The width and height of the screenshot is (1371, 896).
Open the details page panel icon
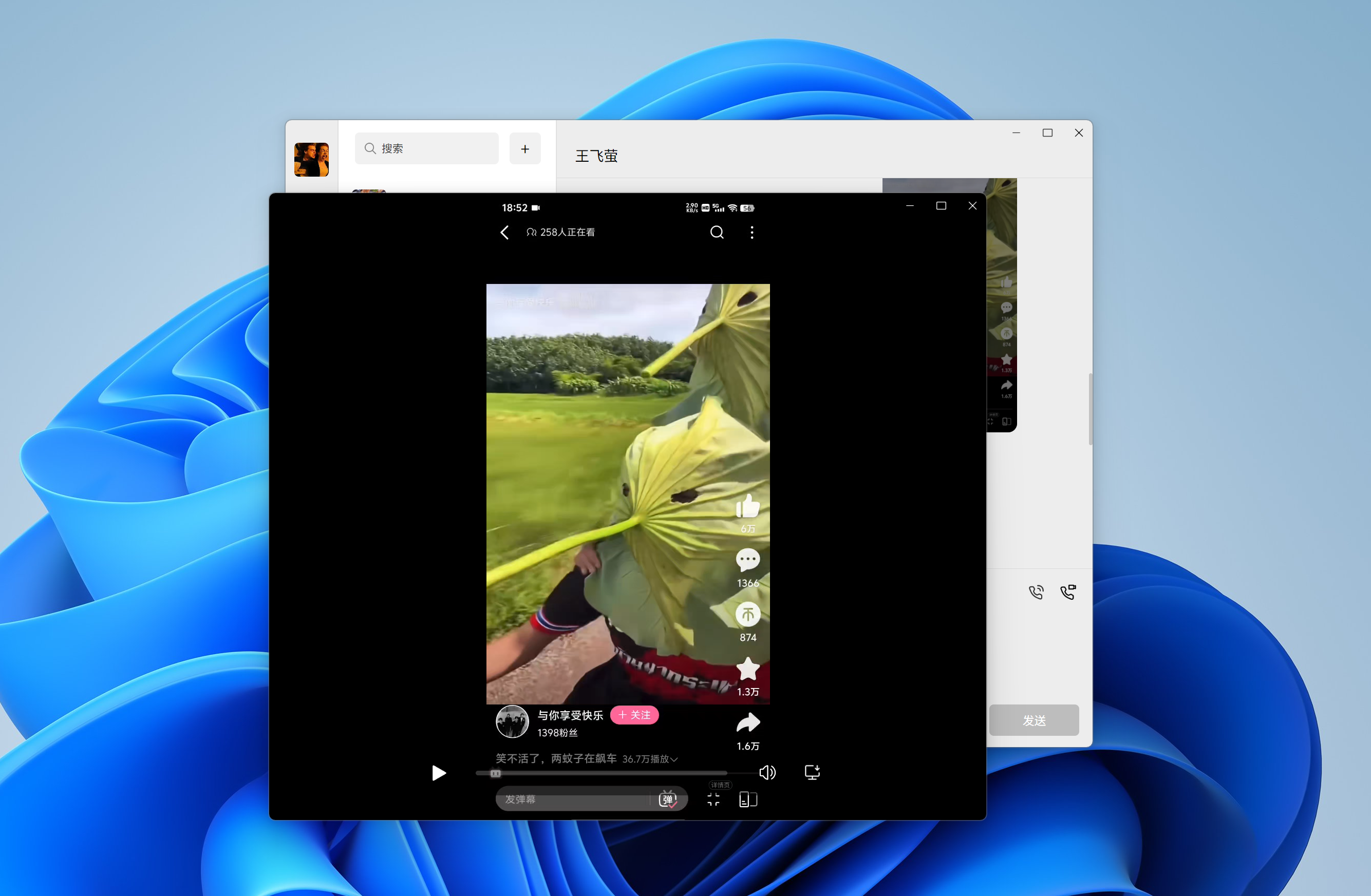(x=748, y=799)
